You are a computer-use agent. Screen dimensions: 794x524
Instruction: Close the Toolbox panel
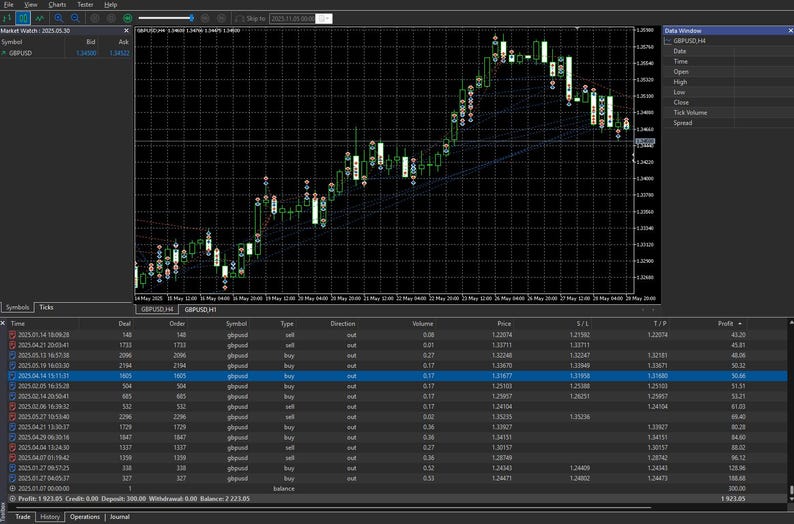pos(3,323)
